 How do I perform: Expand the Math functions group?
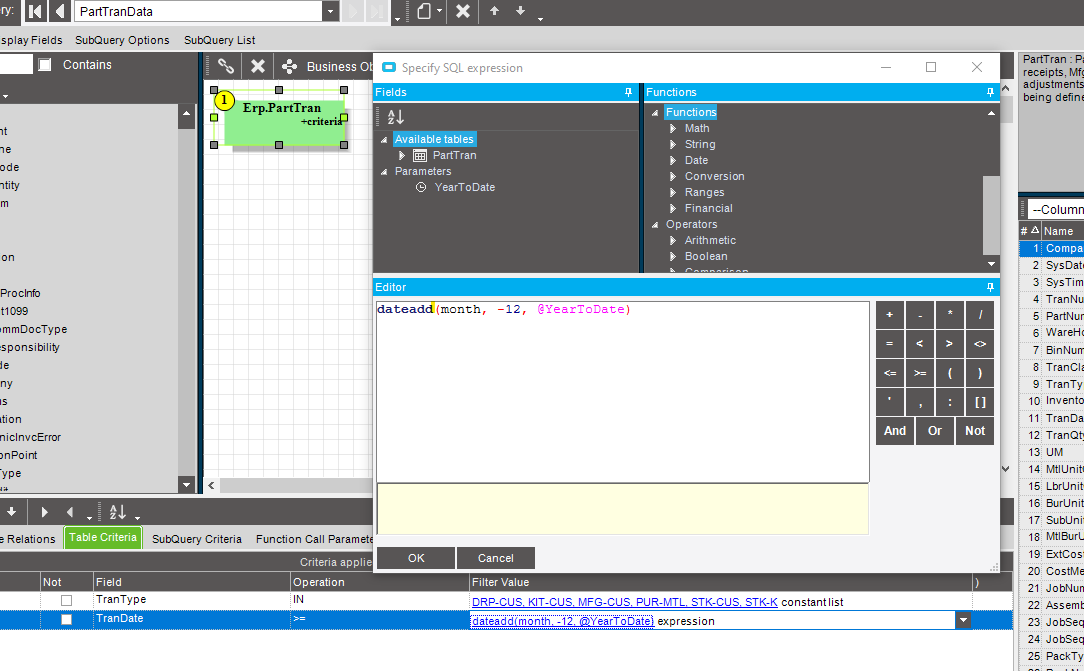[x=673, y=129]
